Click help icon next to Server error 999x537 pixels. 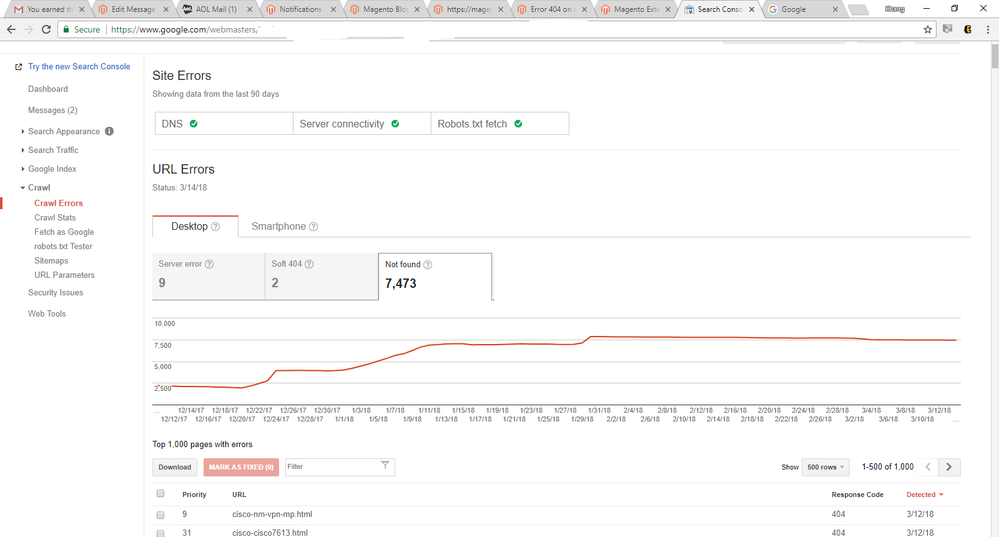(x=209, y=265)
